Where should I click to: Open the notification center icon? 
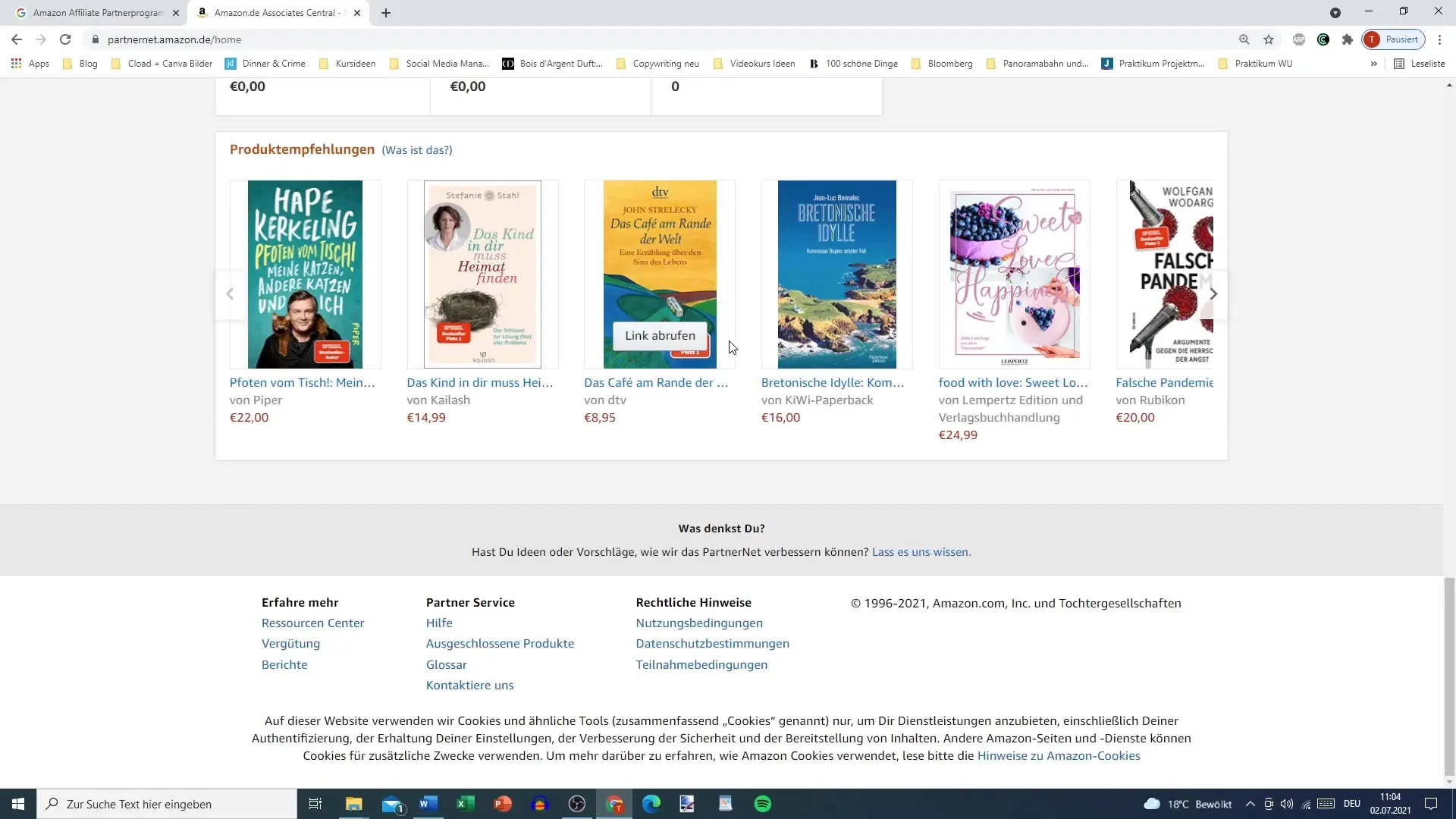coord(1431,804)
